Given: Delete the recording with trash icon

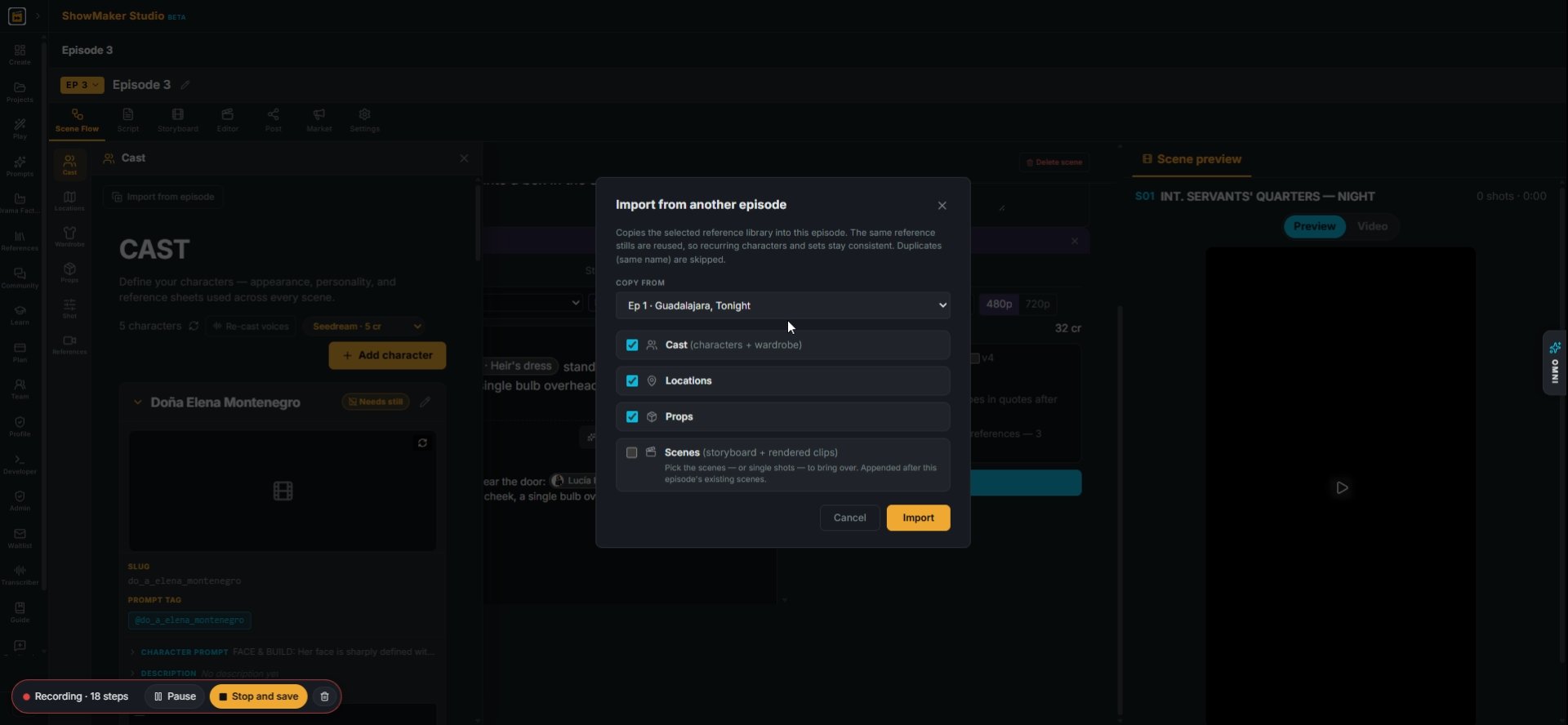Looking at the screenshot, I should click(324, 696).
